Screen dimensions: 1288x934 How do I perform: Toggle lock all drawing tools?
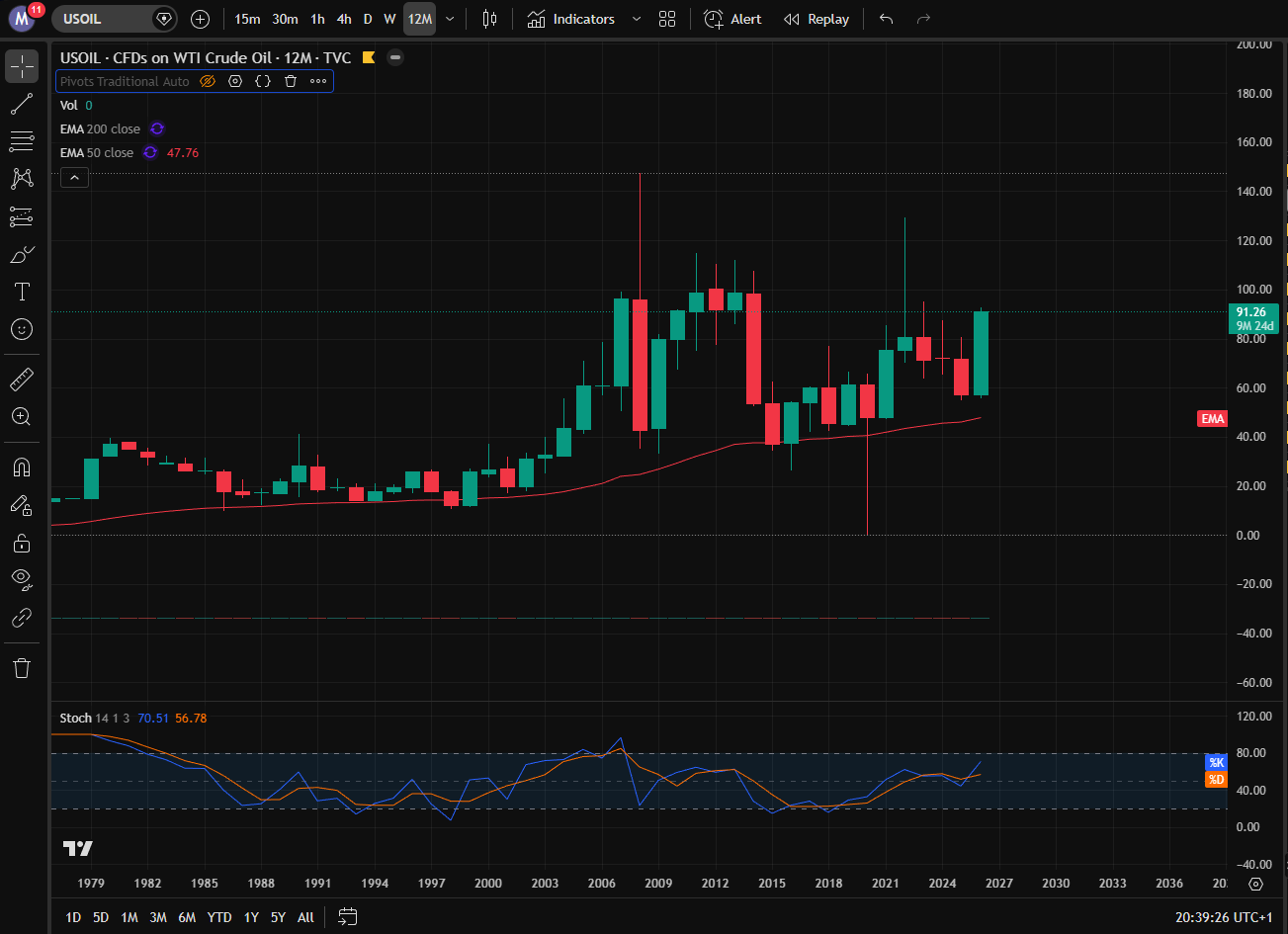pyautogui.click(x=22, y=543)
